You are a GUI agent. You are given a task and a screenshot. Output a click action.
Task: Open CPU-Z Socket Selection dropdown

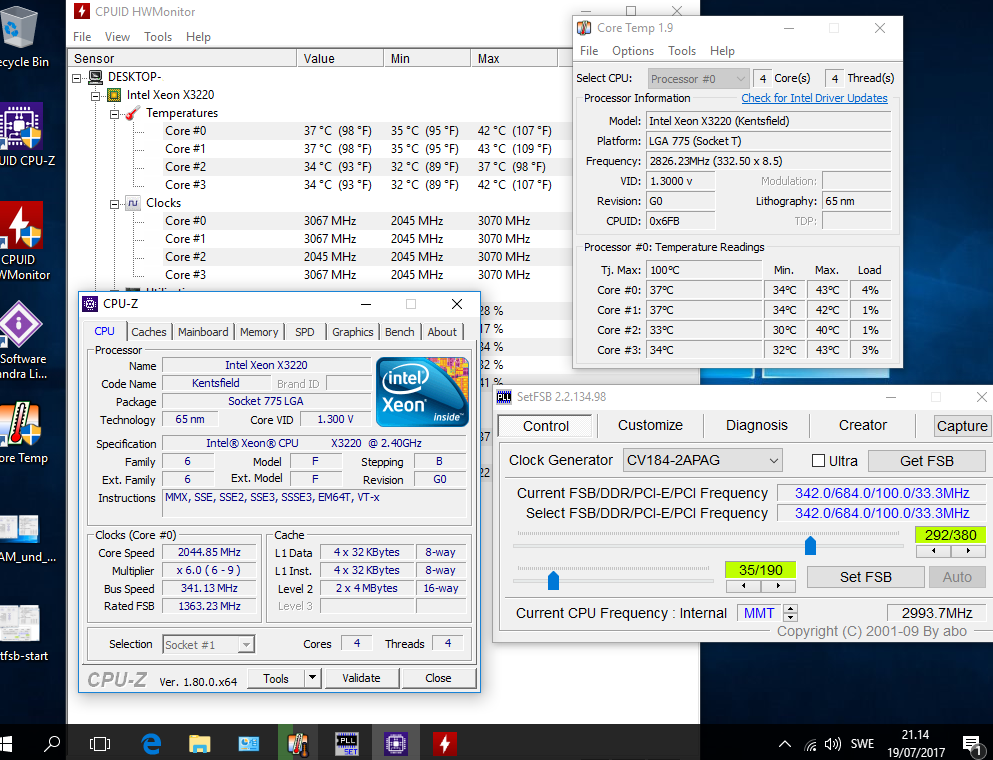208,645
